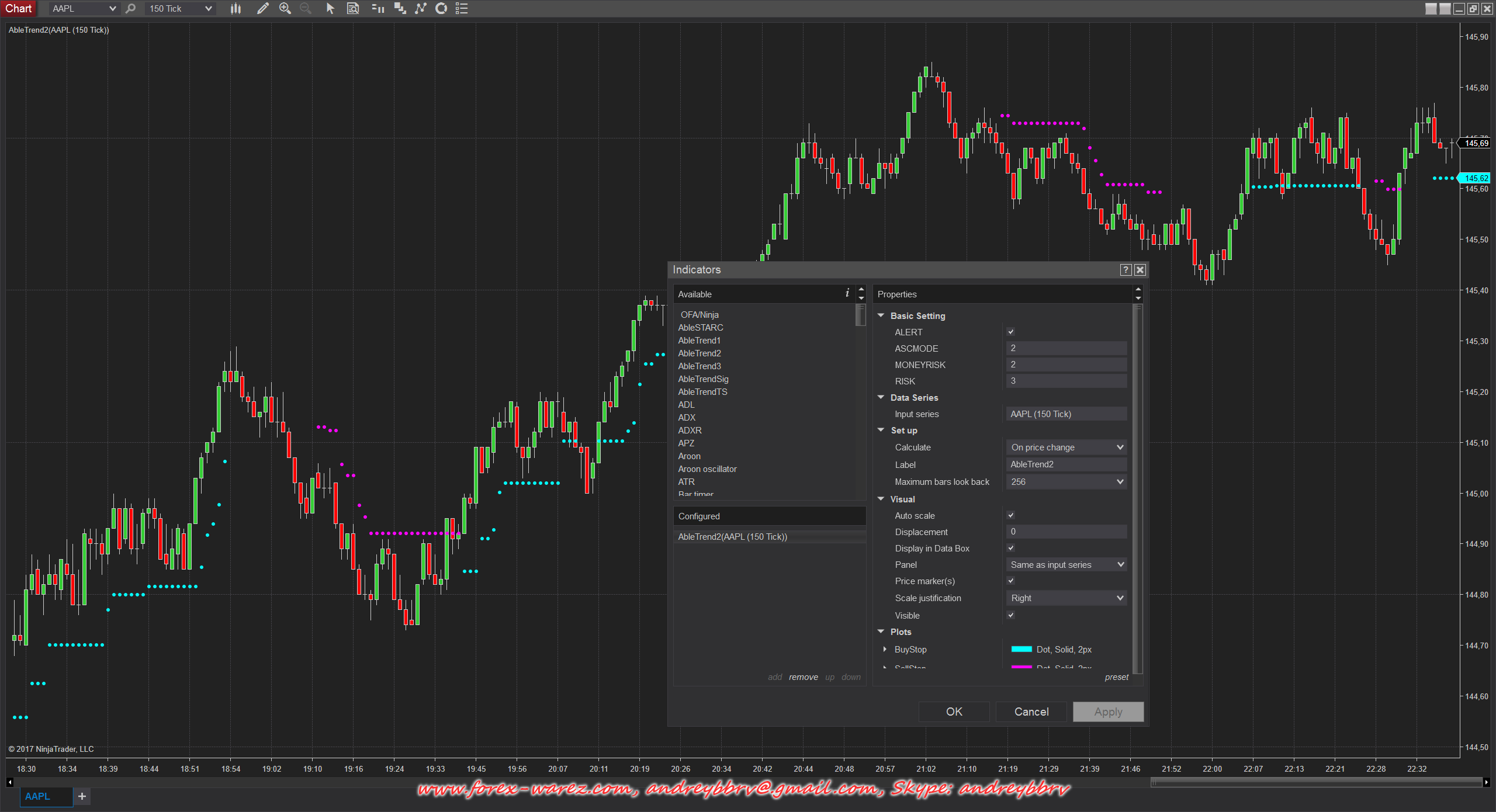Choose AbleTrendSig in Available list
The width and height of the screenshot is (1496, 812).
pyautogui.click(x=703, y=379)
